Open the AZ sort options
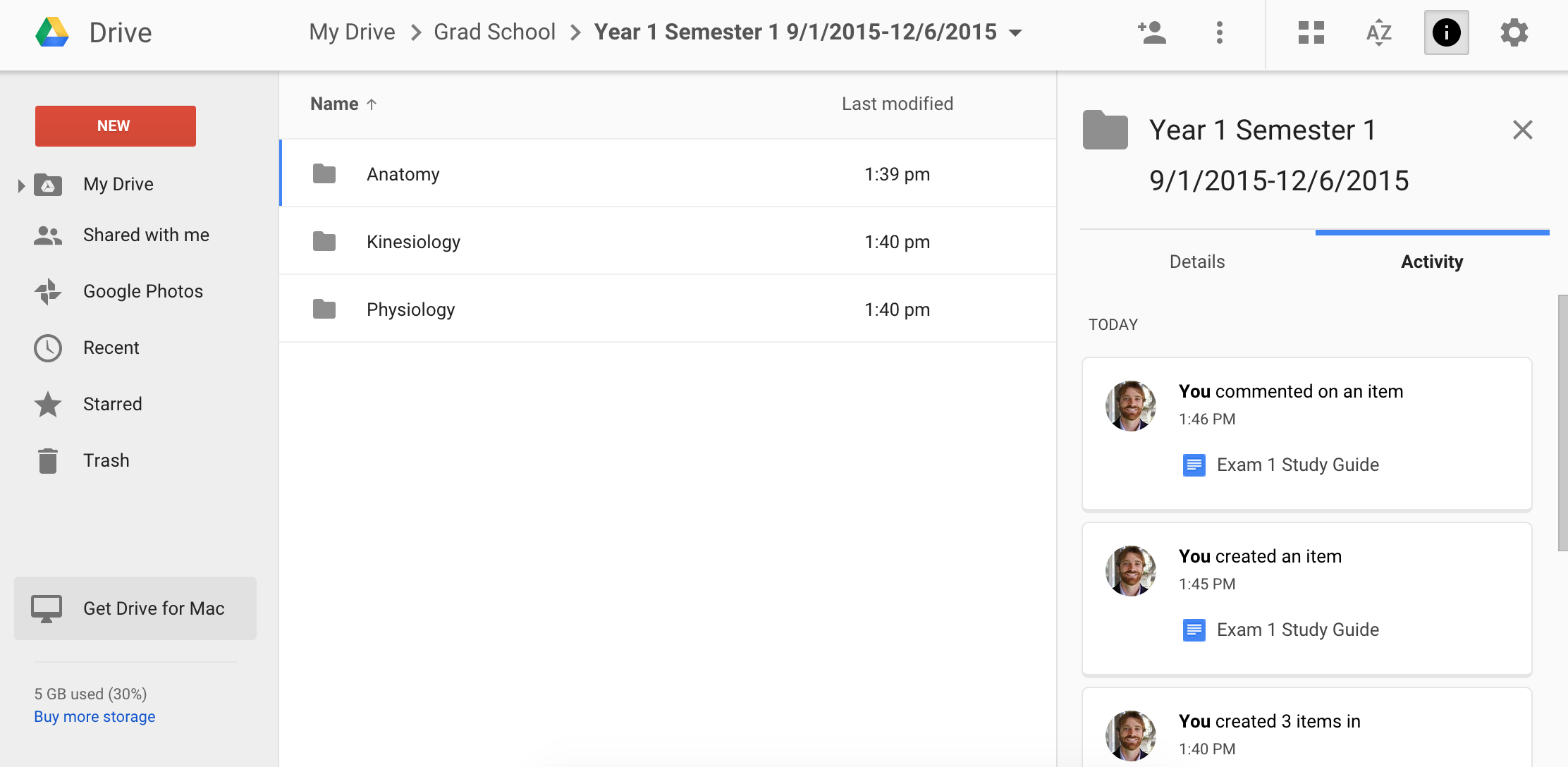This screenshot has width=1568, height=767. 1378,32
